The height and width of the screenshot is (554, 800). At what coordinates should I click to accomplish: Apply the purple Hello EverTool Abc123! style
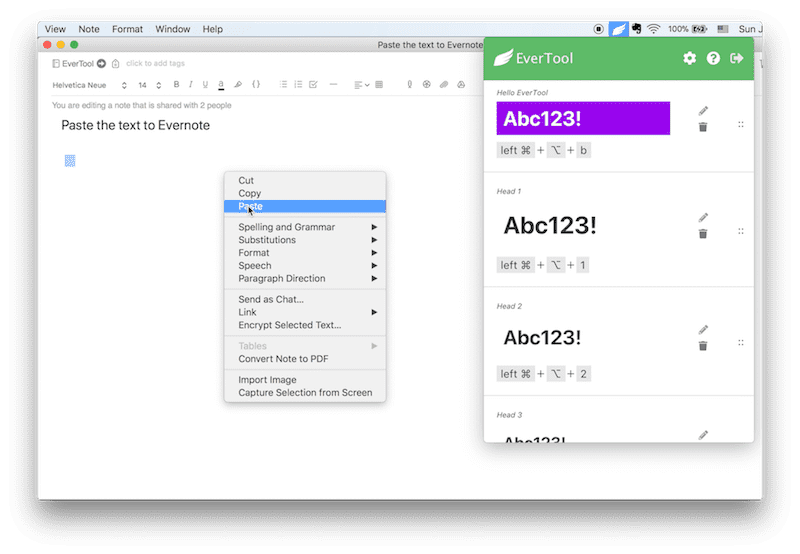click(583, 118)
